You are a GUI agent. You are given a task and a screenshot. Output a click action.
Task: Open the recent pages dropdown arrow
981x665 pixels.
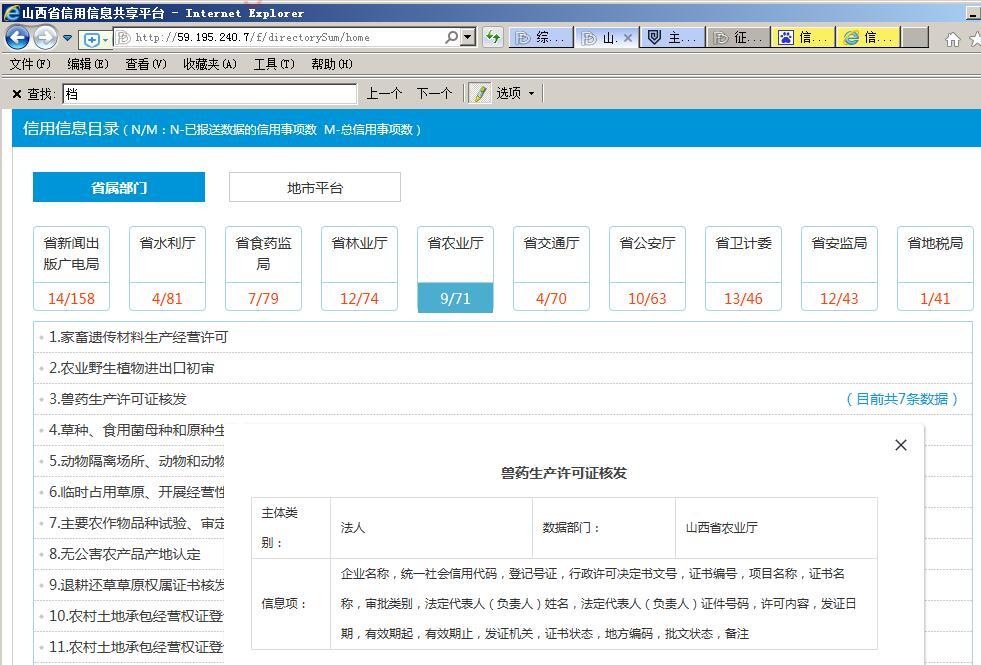click(x=68, y=38)
